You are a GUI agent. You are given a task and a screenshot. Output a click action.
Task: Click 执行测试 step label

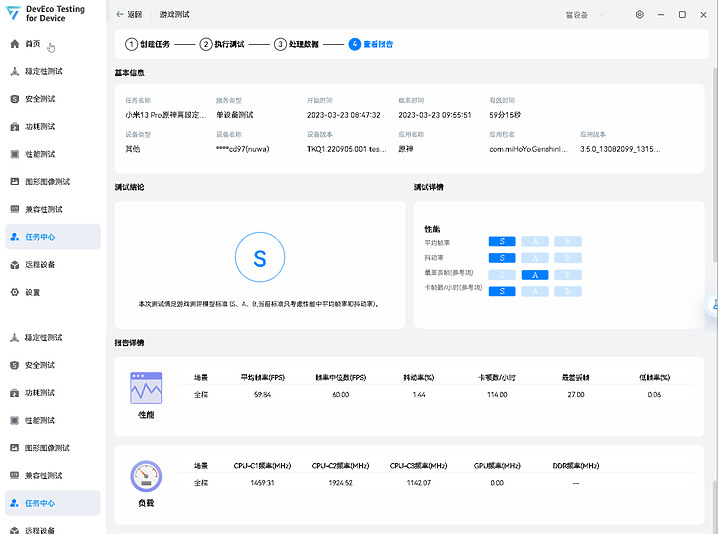click(229, 44)
